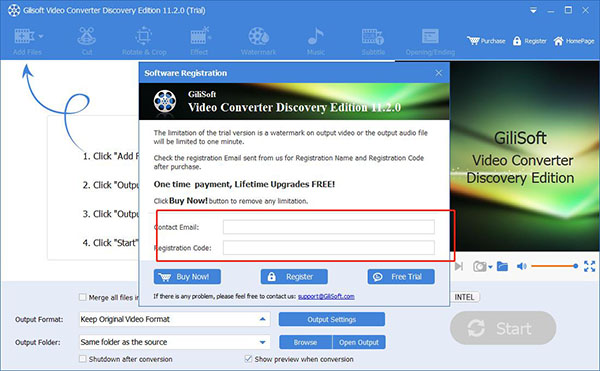The width and height of the screenshot is (600, 371).
Task: Close the Software Registration dialog
Action: point(439,73)
